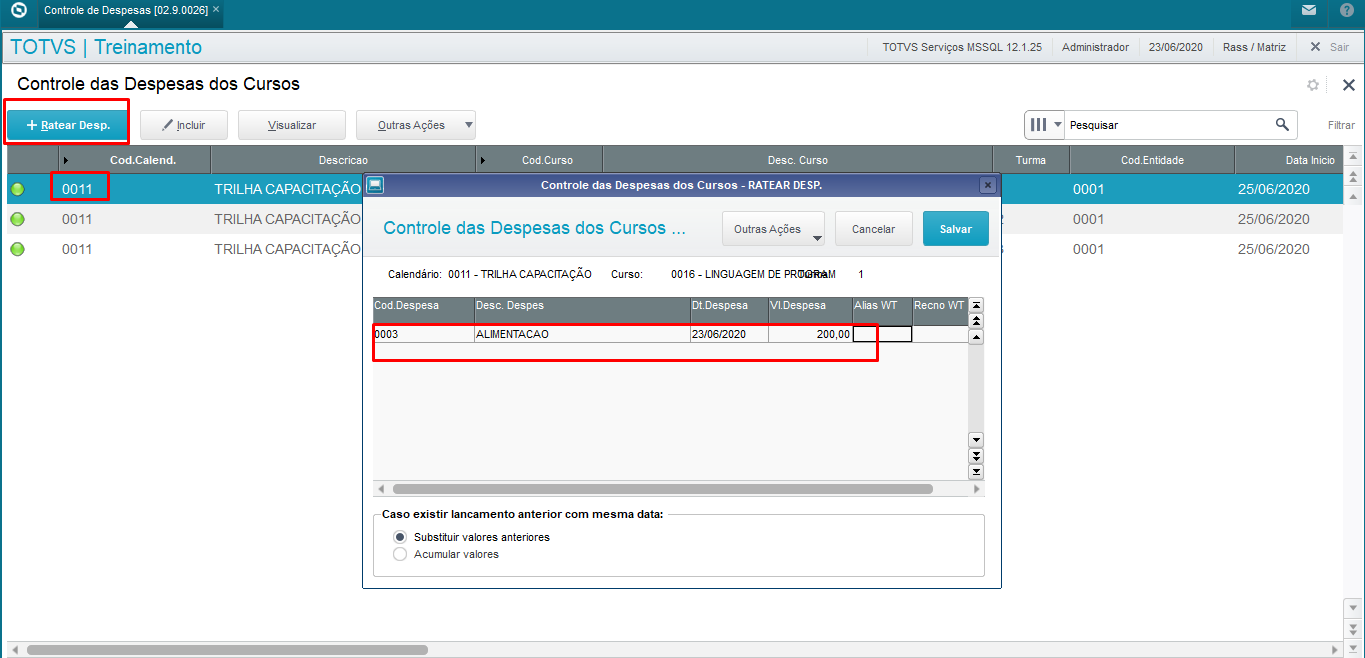Open the help question mark icon
This screenshot has width=1365, height=658.
[1345, 10]
